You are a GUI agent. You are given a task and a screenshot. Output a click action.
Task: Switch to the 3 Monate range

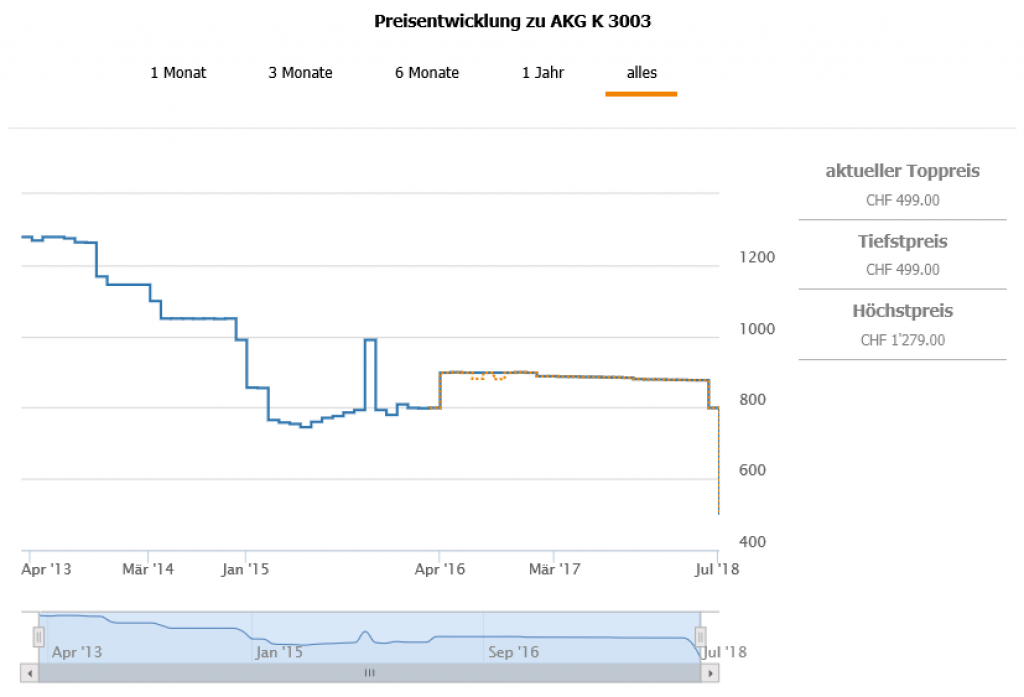click(x=300, y=73)
